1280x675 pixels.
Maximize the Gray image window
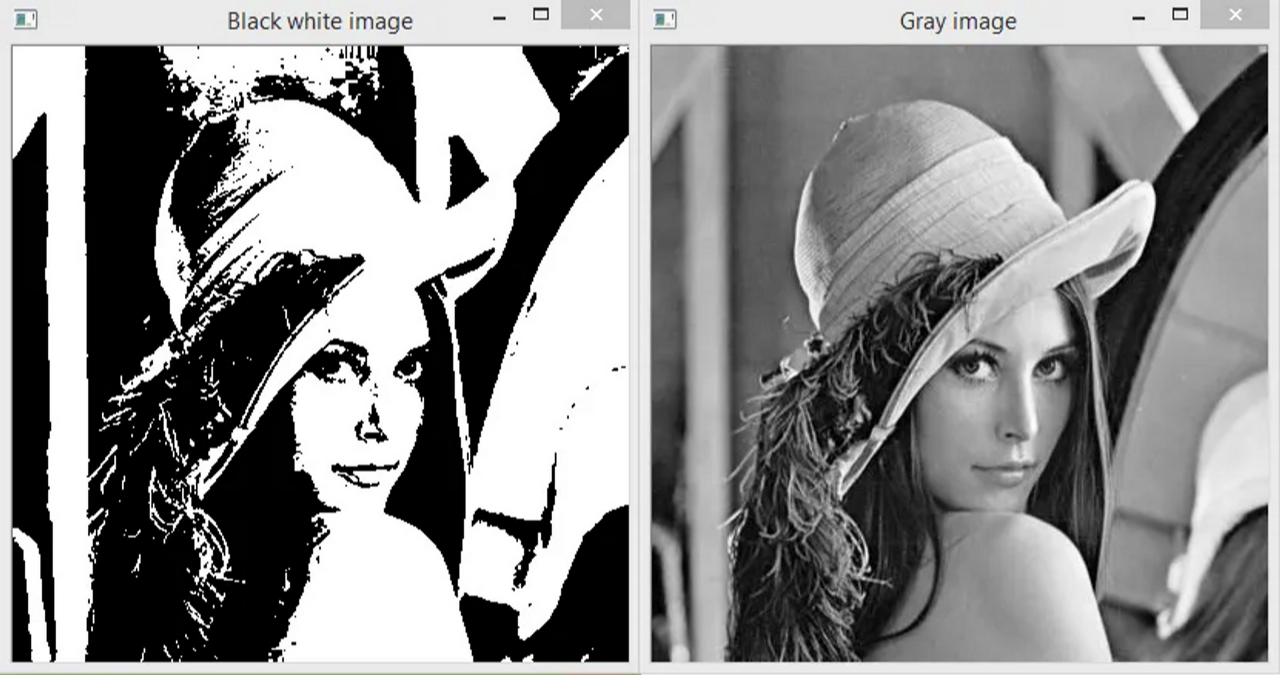[1180, 15]
